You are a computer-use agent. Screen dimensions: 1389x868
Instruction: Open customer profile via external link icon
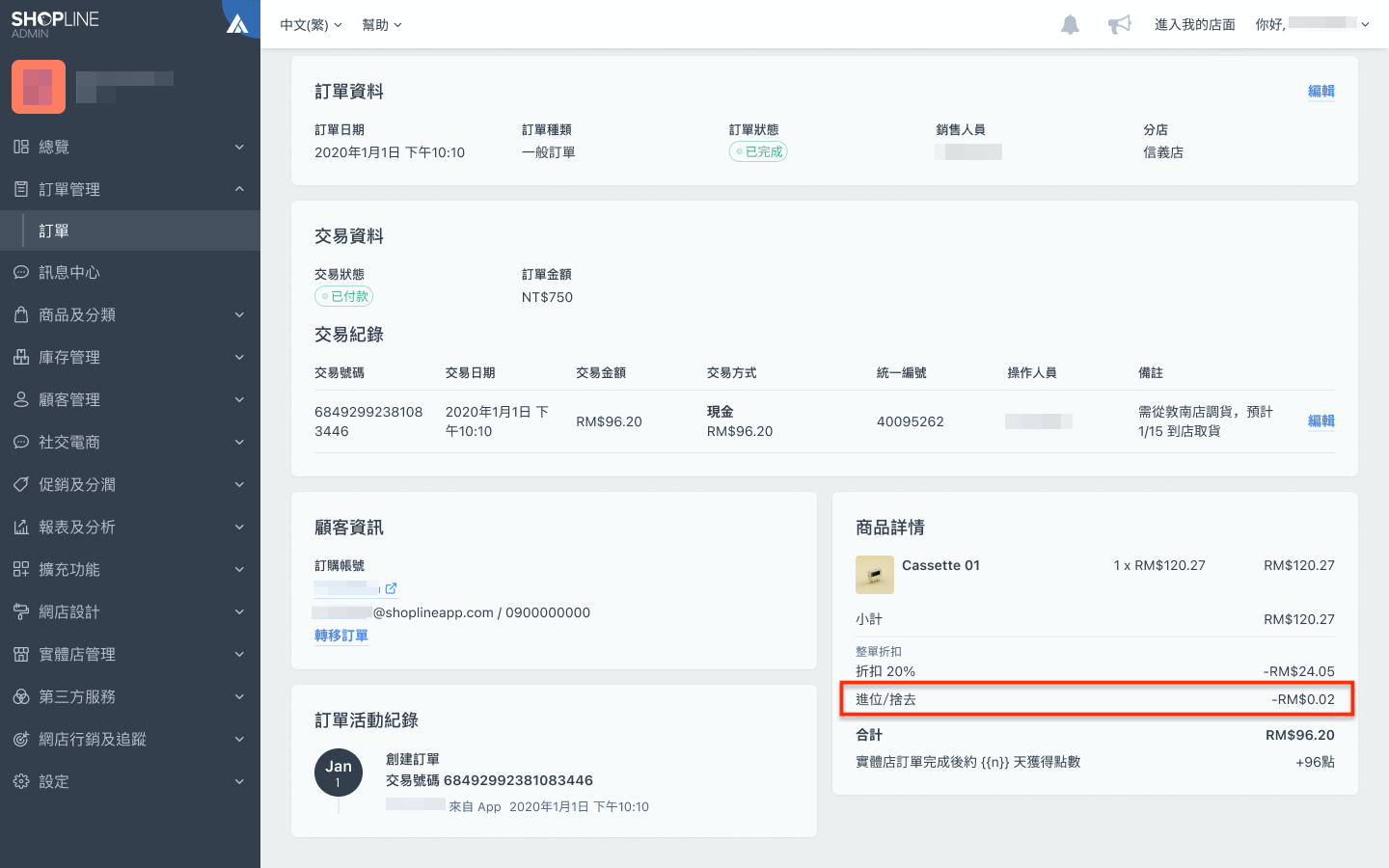click(x=391, y=588)
